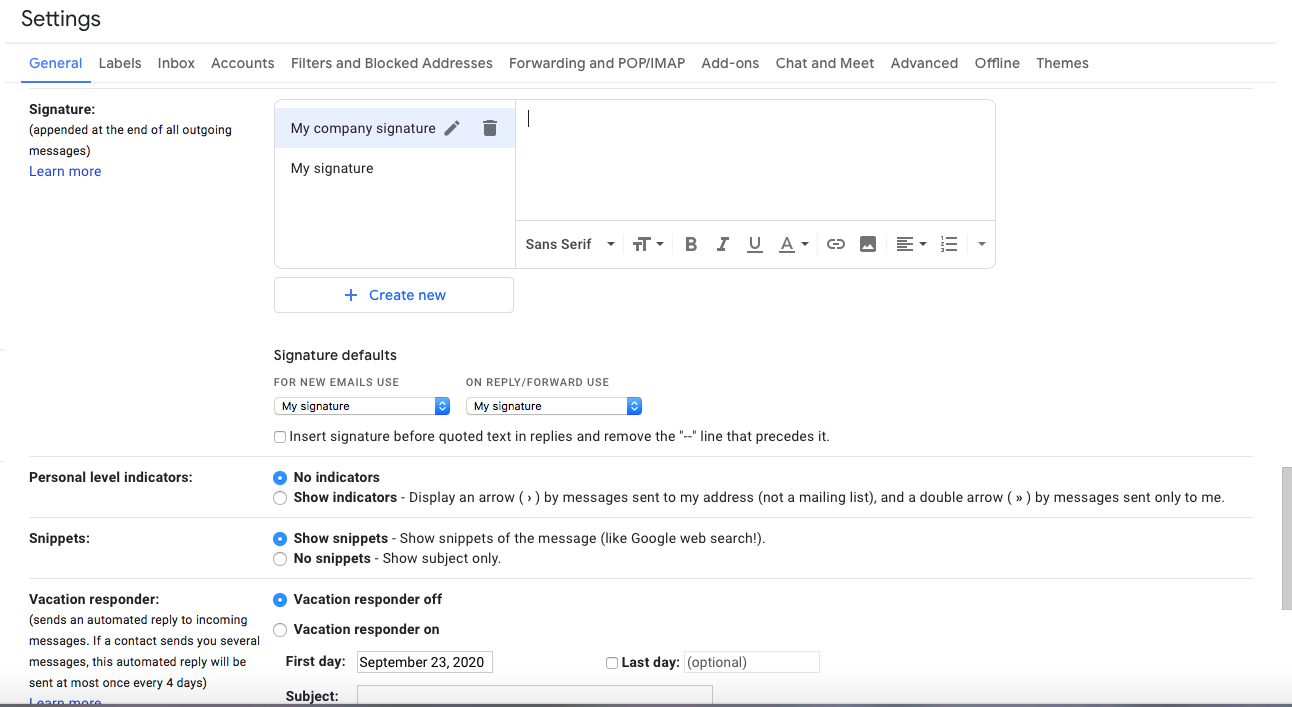Open the 'For new emails use' signature dropdown
The width and height of the screenshot is (1292, 707).
pyautogui.click(x=361, y=405)
